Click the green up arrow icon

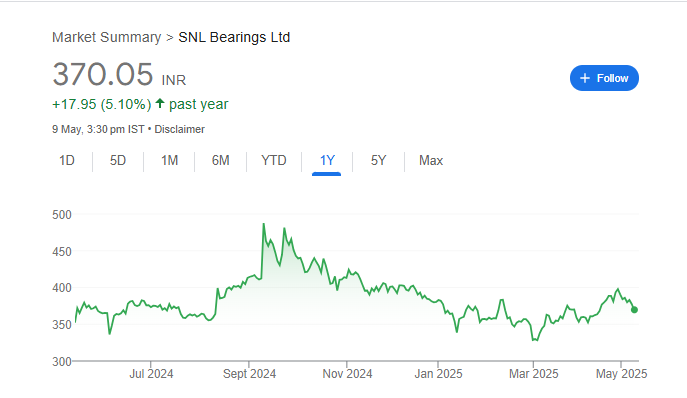point(160,103)
